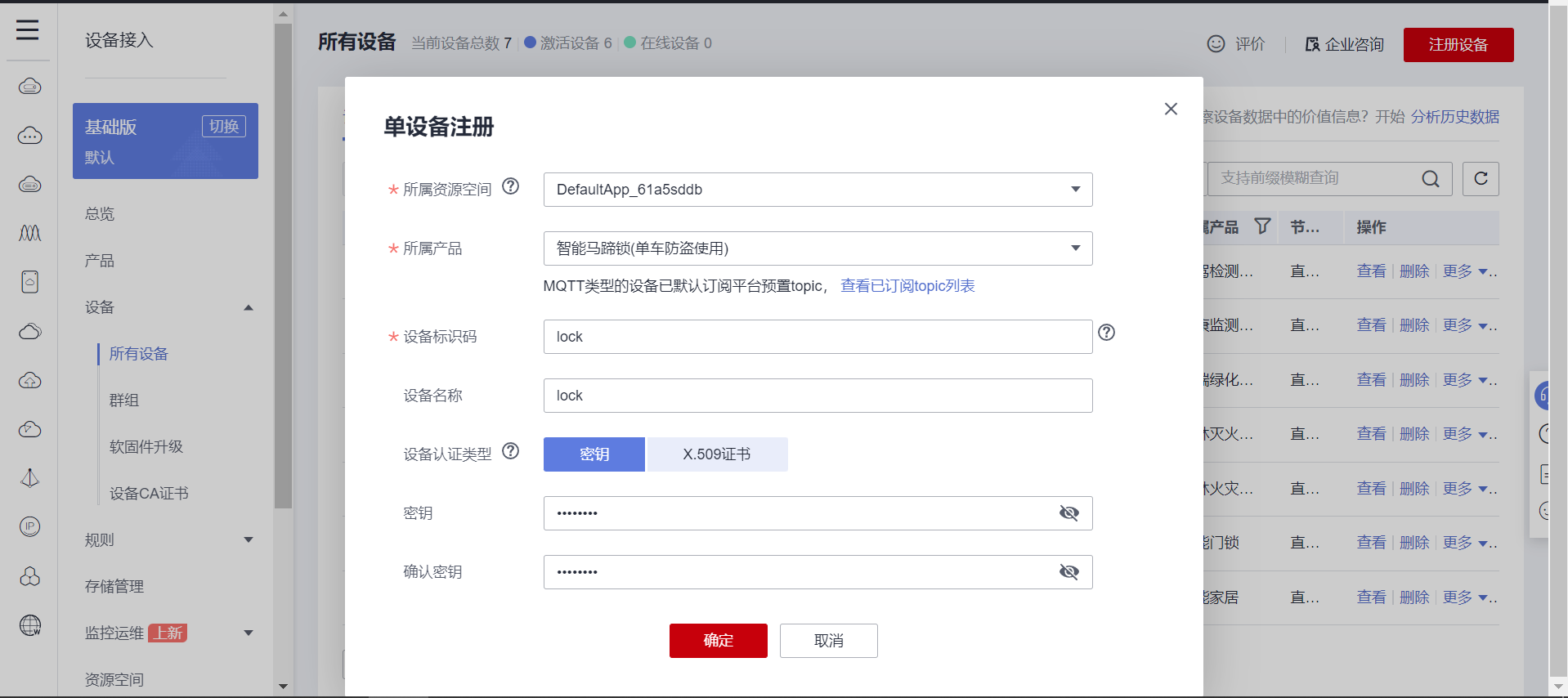This screenshot has height=698, width=1568.
Task: Click the search magnifier icon
Action: [1430, 179]
